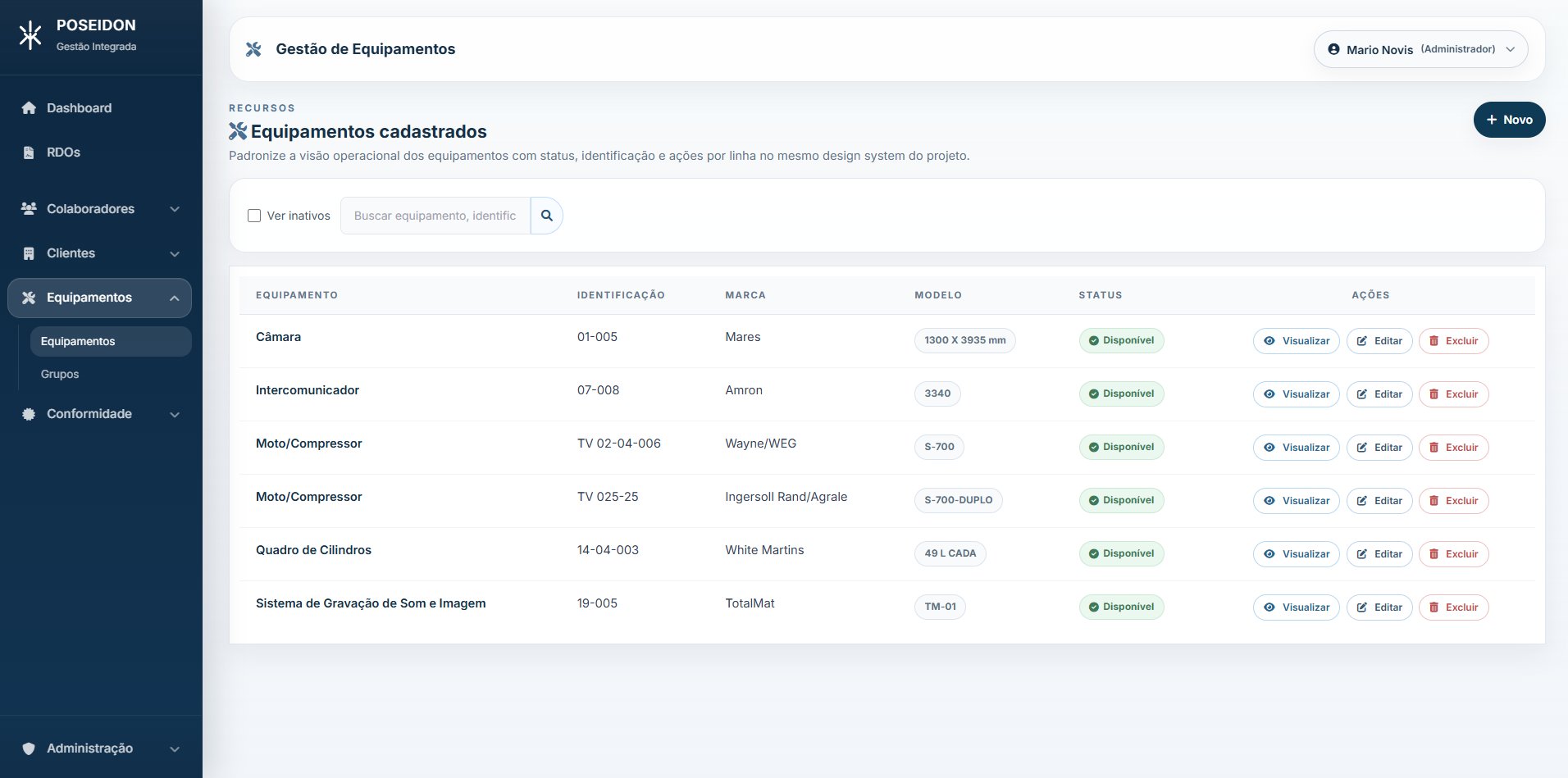Open the Grupos submenu item
This screenshot has width=1568, height=778.
coord(60,374)
